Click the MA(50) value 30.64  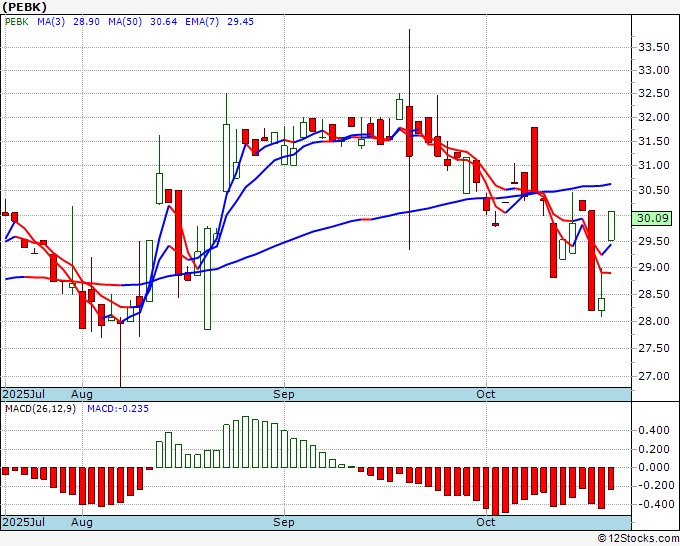click(x=163, y=22)
